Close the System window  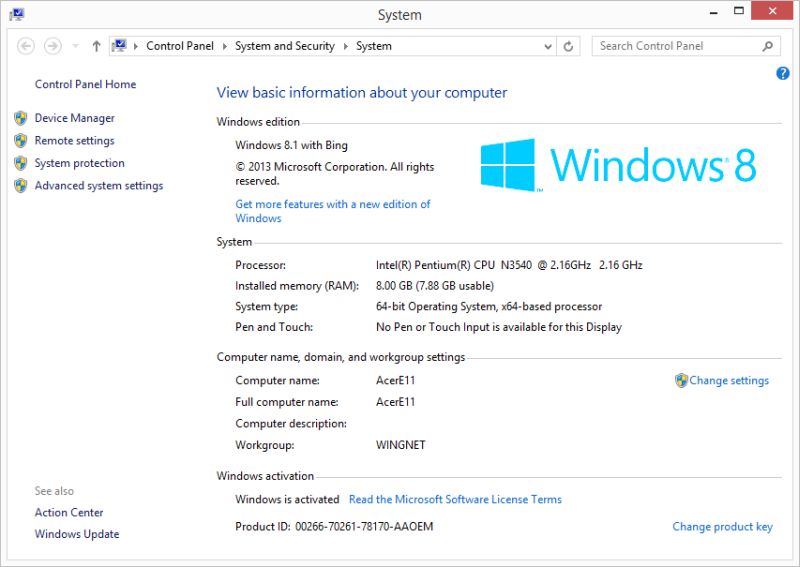coord(772,11)
